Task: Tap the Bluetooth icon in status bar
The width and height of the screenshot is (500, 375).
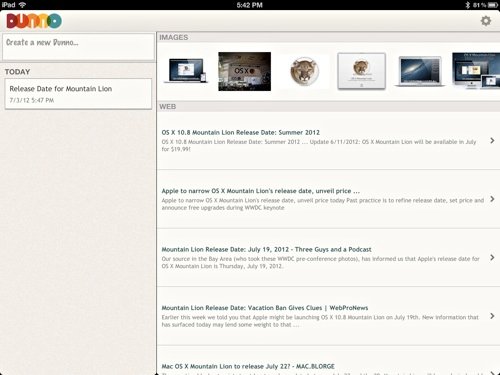Action: point(467,5)
